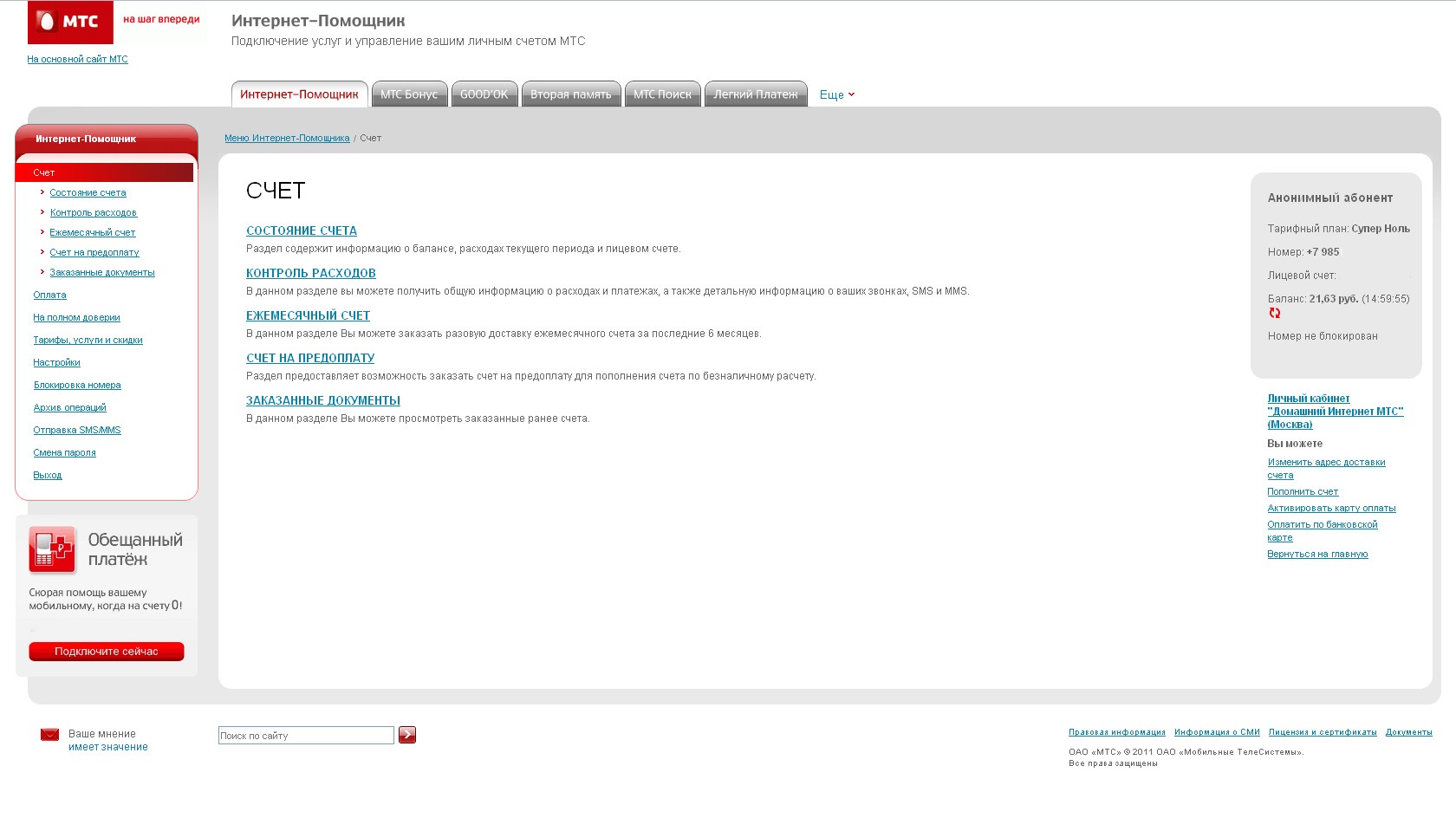Open Состояние счета sidebar link
The image size is (1456, 818).
click(x=88, y=192)
